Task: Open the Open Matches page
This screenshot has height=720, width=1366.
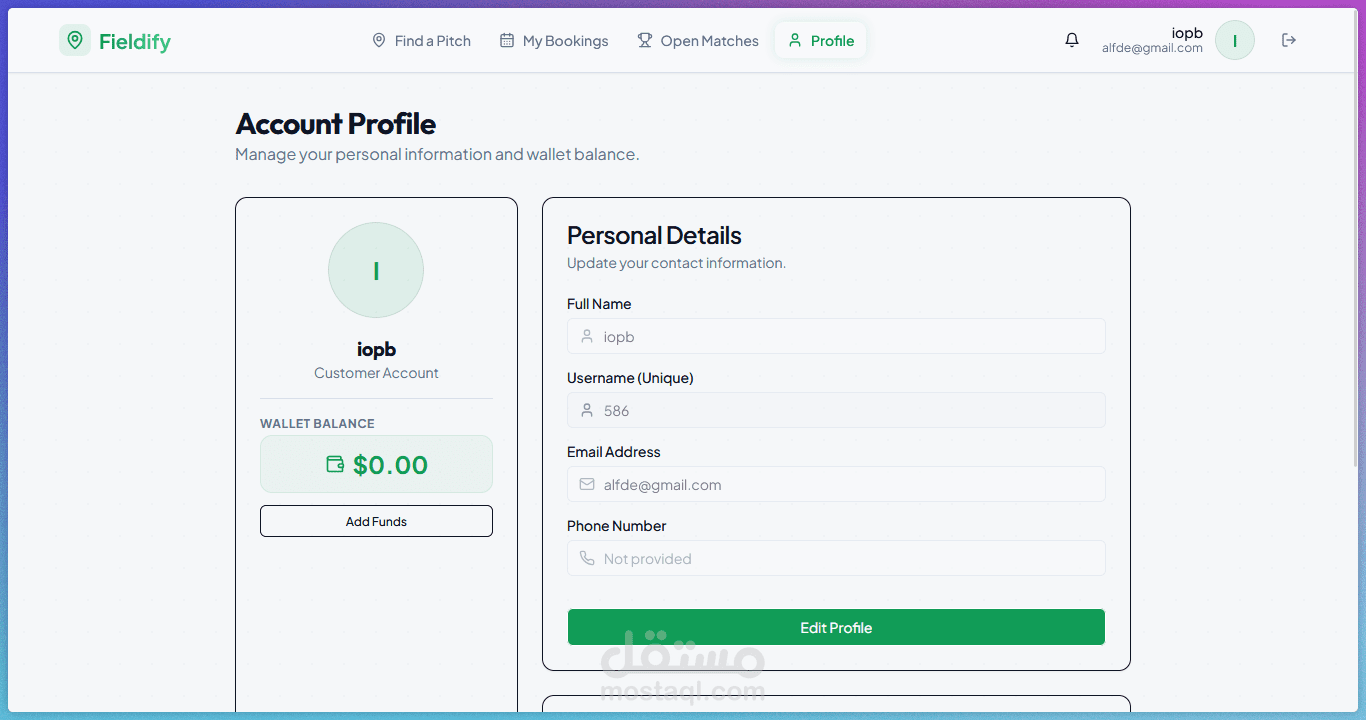Action: (698, 41)
